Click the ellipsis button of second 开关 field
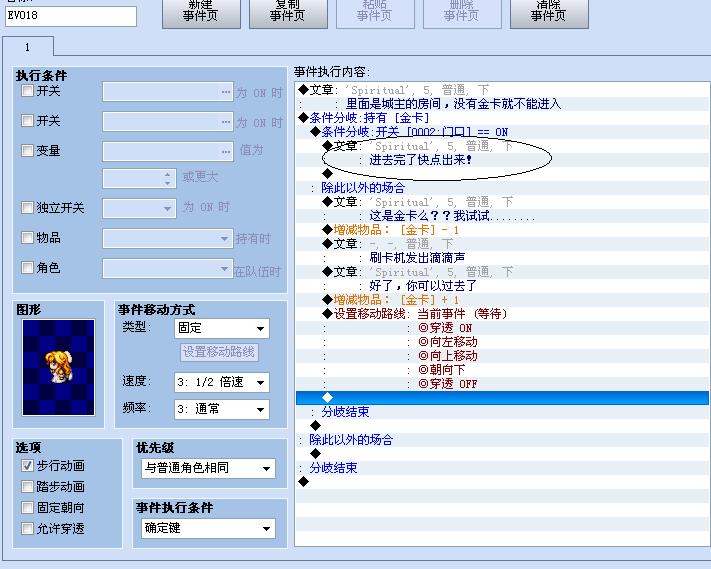The height and width of the screenshot is (569, 711). 226,122
